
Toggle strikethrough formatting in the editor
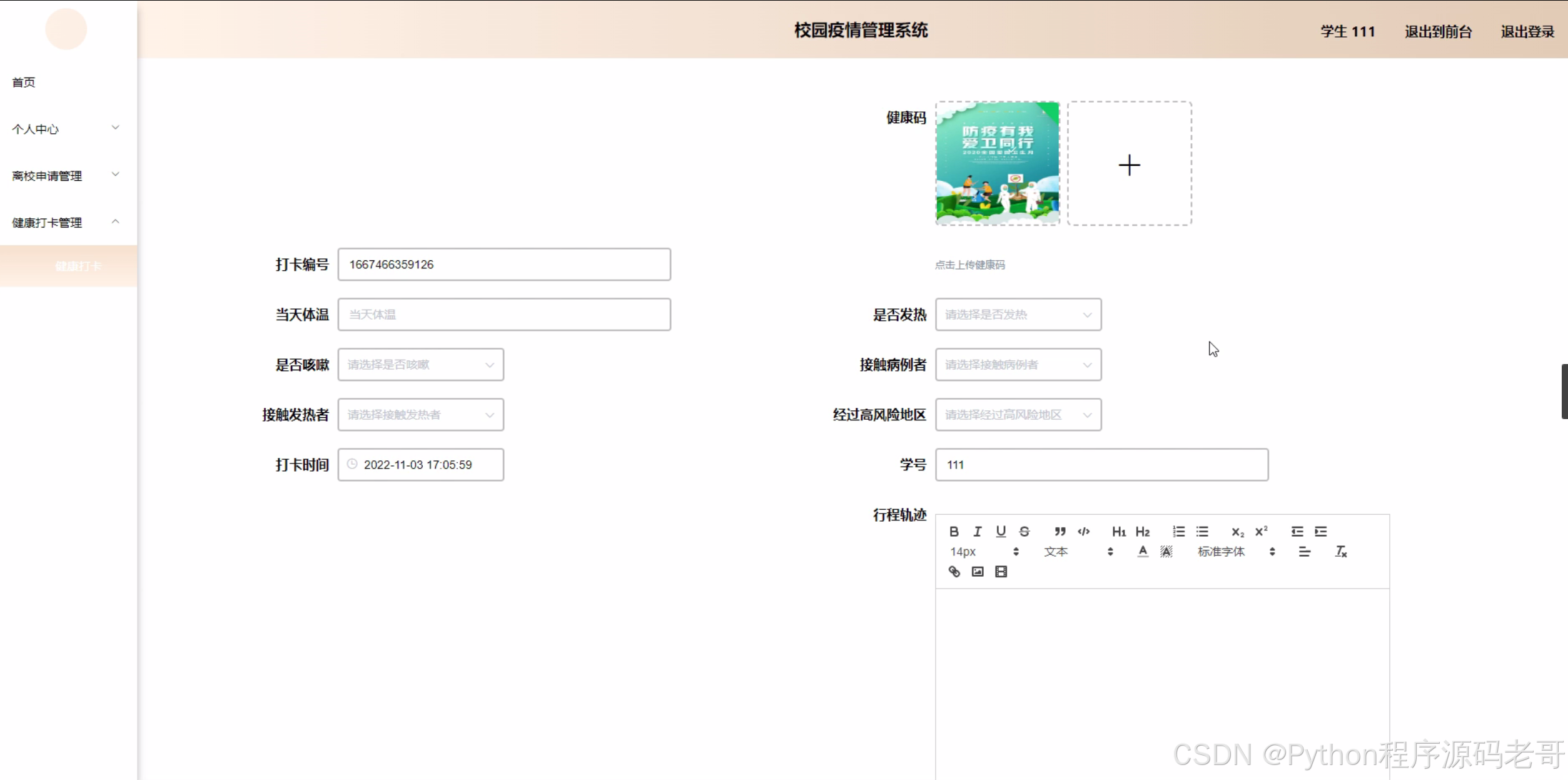[x=1024, y=532]
